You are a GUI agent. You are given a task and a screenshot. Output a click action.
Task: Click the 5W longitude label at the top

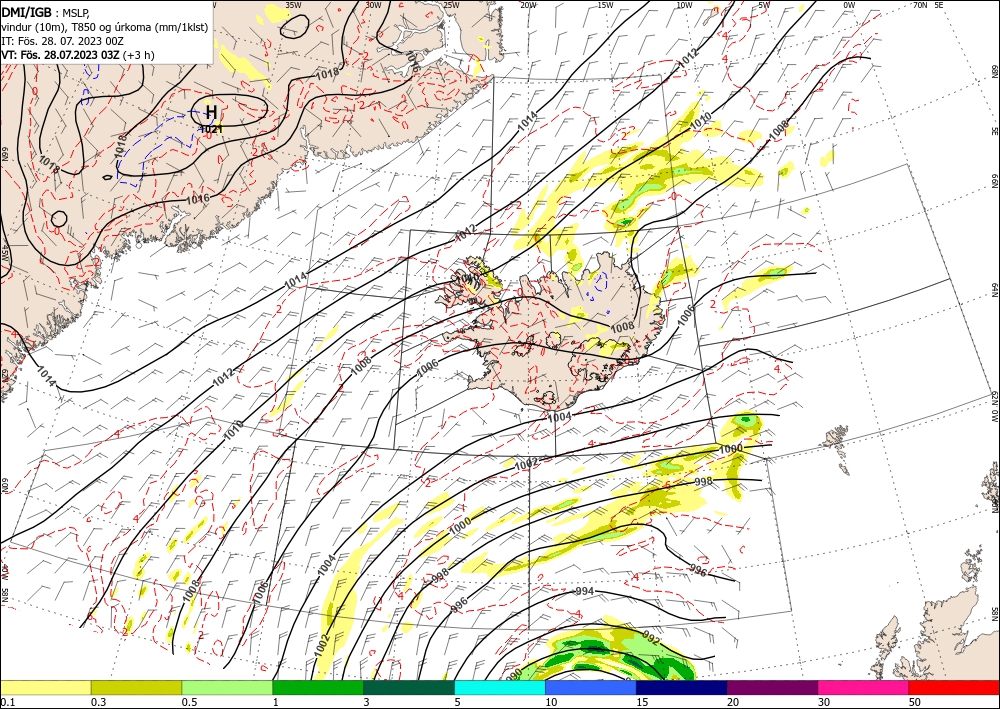point(764,5)
